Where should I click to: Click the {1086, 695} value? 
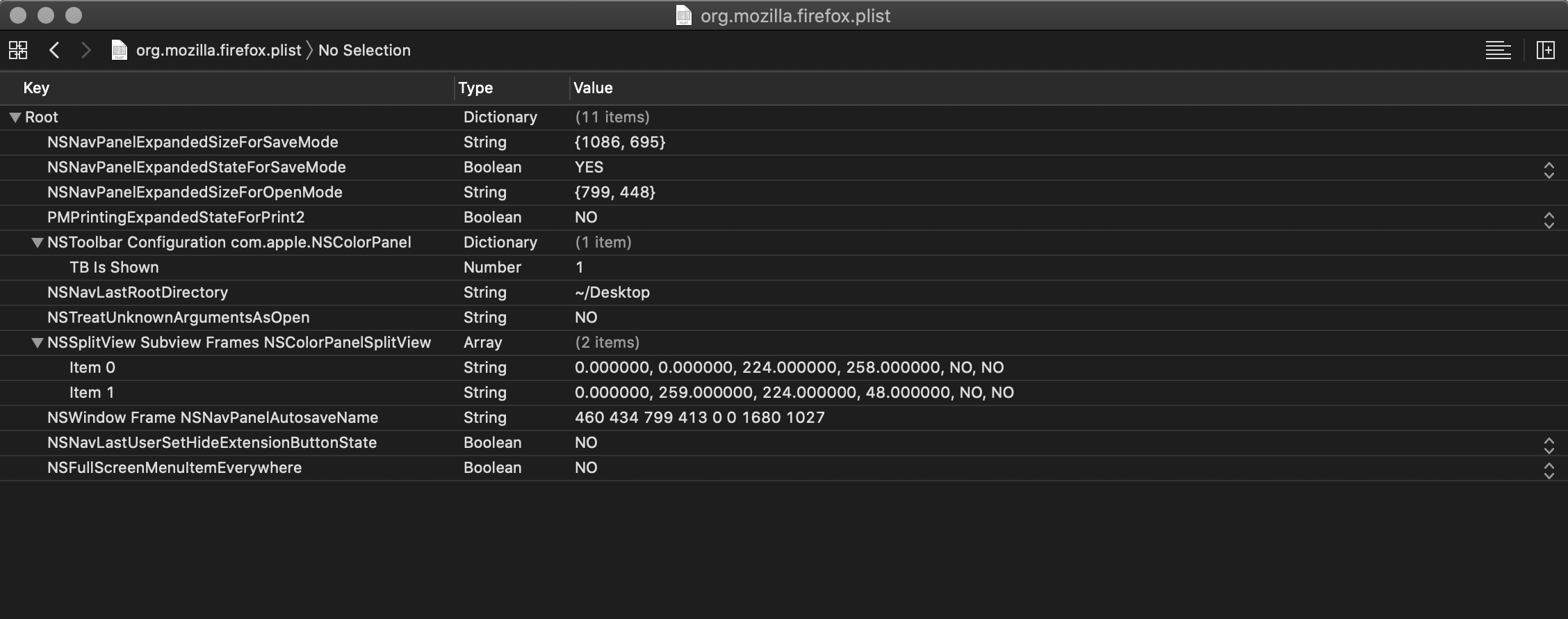coord(620,142)
